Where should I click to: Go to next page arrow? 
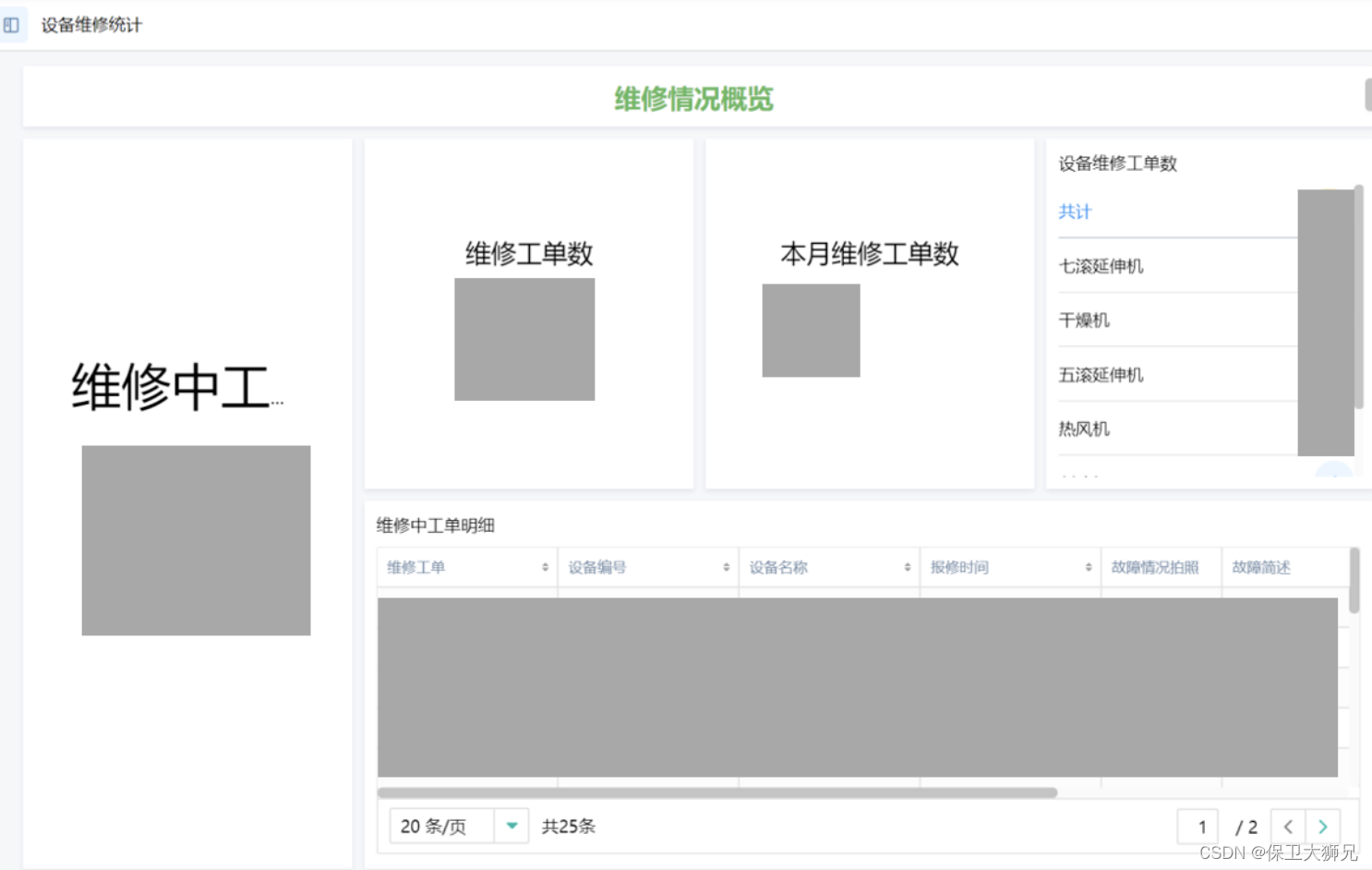(1323, 827)
